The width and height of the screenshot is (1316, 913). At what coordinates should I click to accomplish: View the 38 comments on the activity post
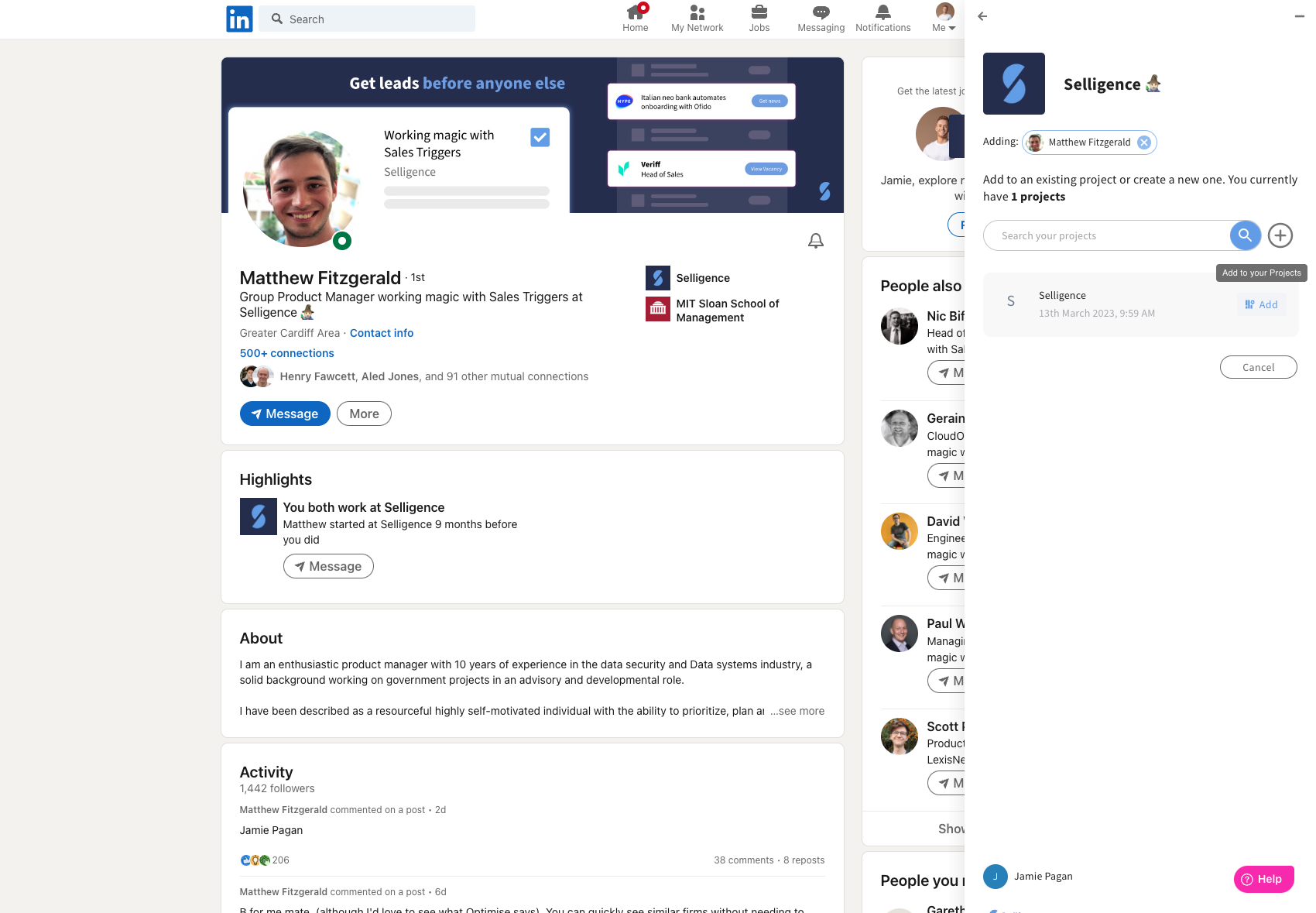[744, 860]
